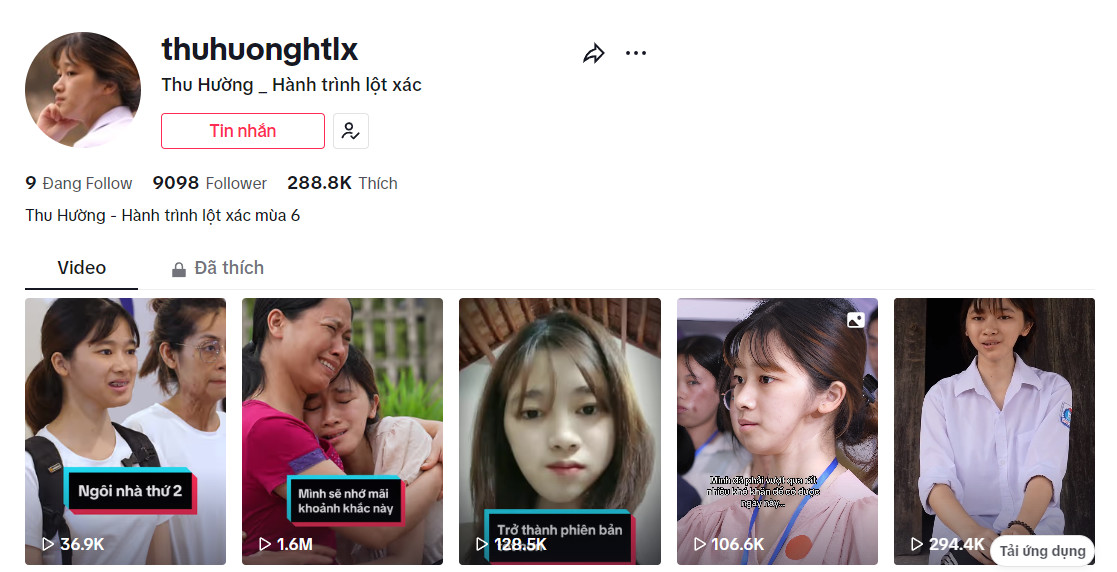This screenshot has width=1117, height=572.
Task: Click the photo-post icon on fourth thumbnail
Action: pos(856,321)
